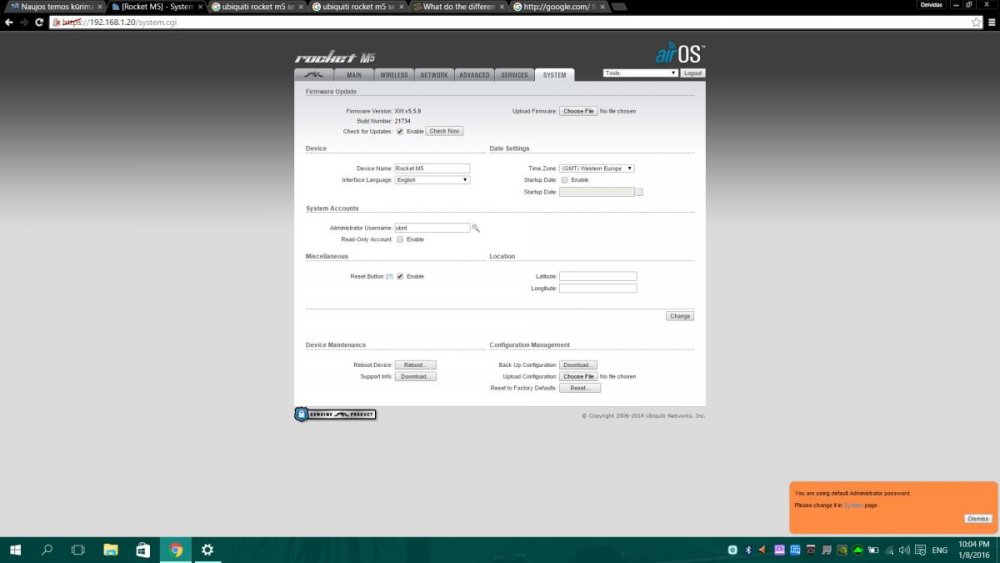Screen dimensions: 1000x563
Task: Switch to the Main tab
Action: 354,75
